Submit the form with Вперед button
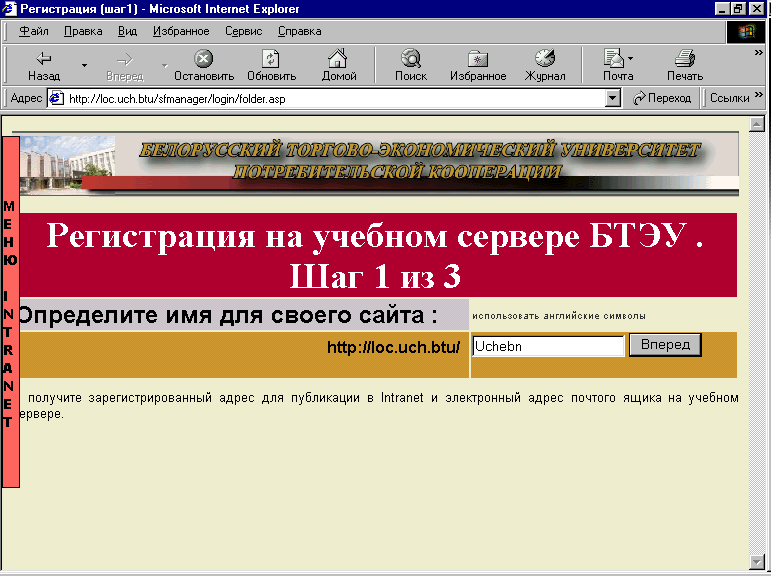This screenshot has width=771, height=576. click(x=665, y=345)
